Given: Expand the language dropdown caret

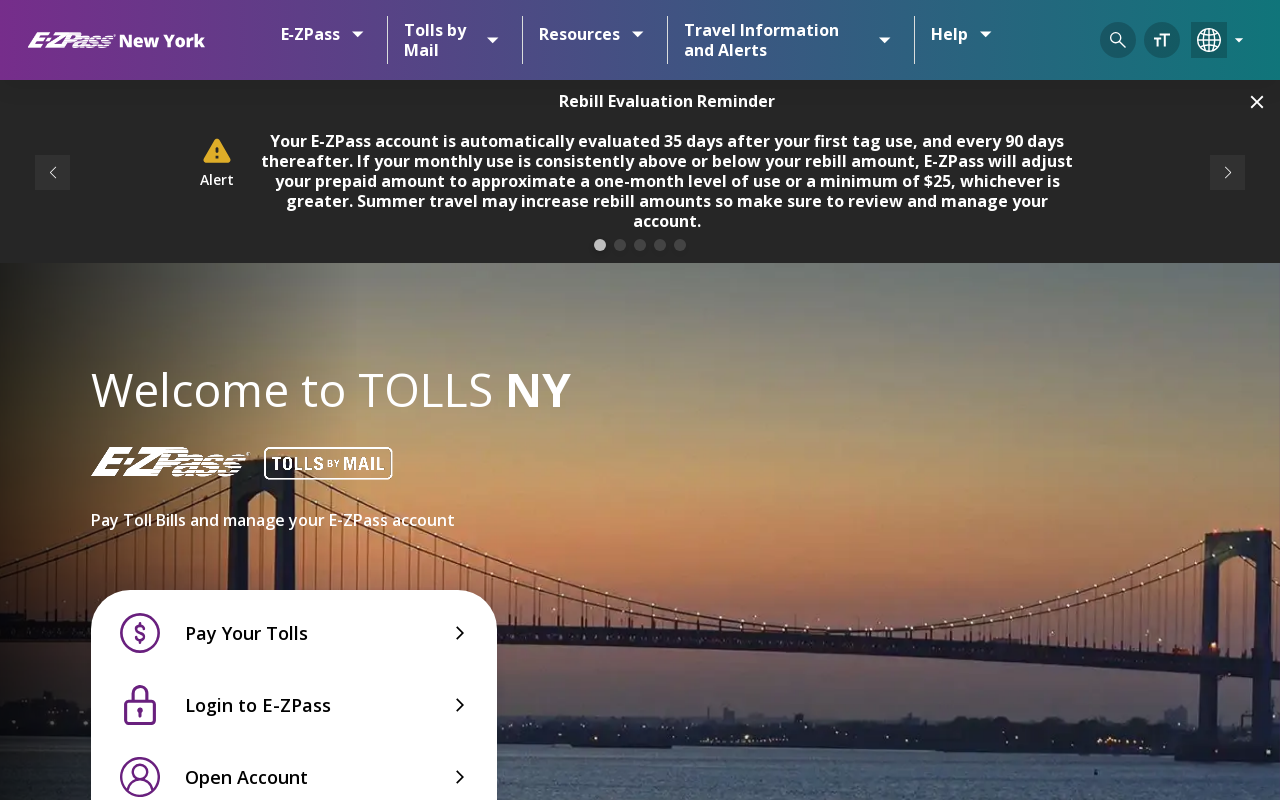Looking at the screenshot, I should [1239, 40].
